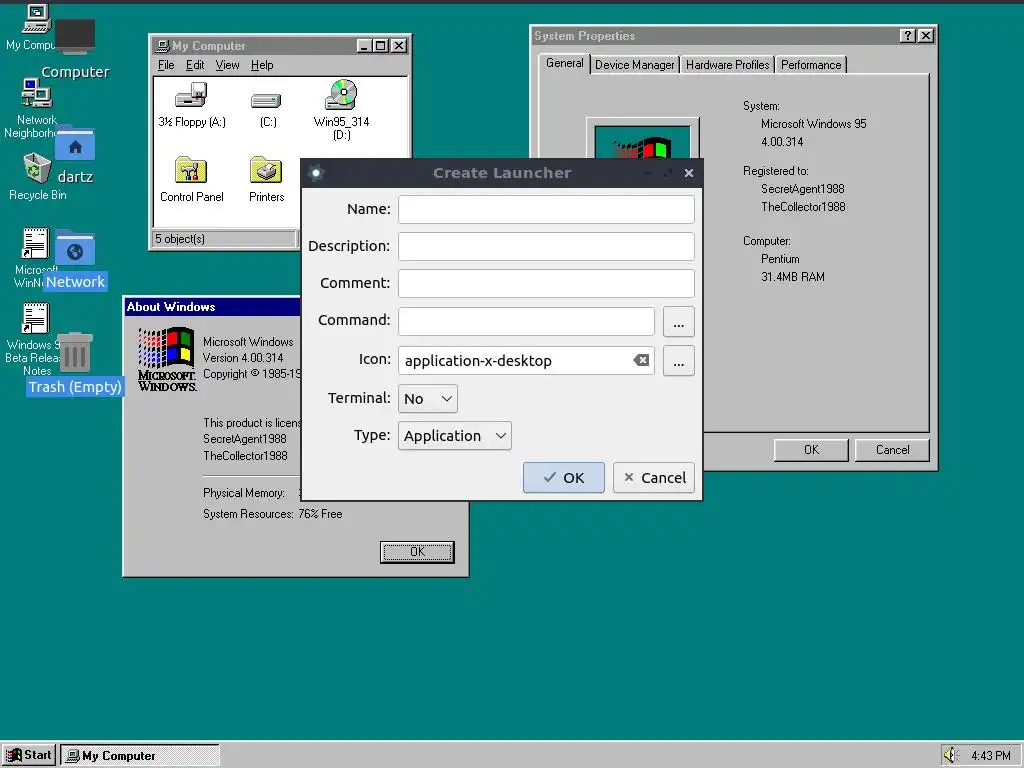
Task: Click the Windows Beta Release Notes icon
Action: (x=35, y=318)
